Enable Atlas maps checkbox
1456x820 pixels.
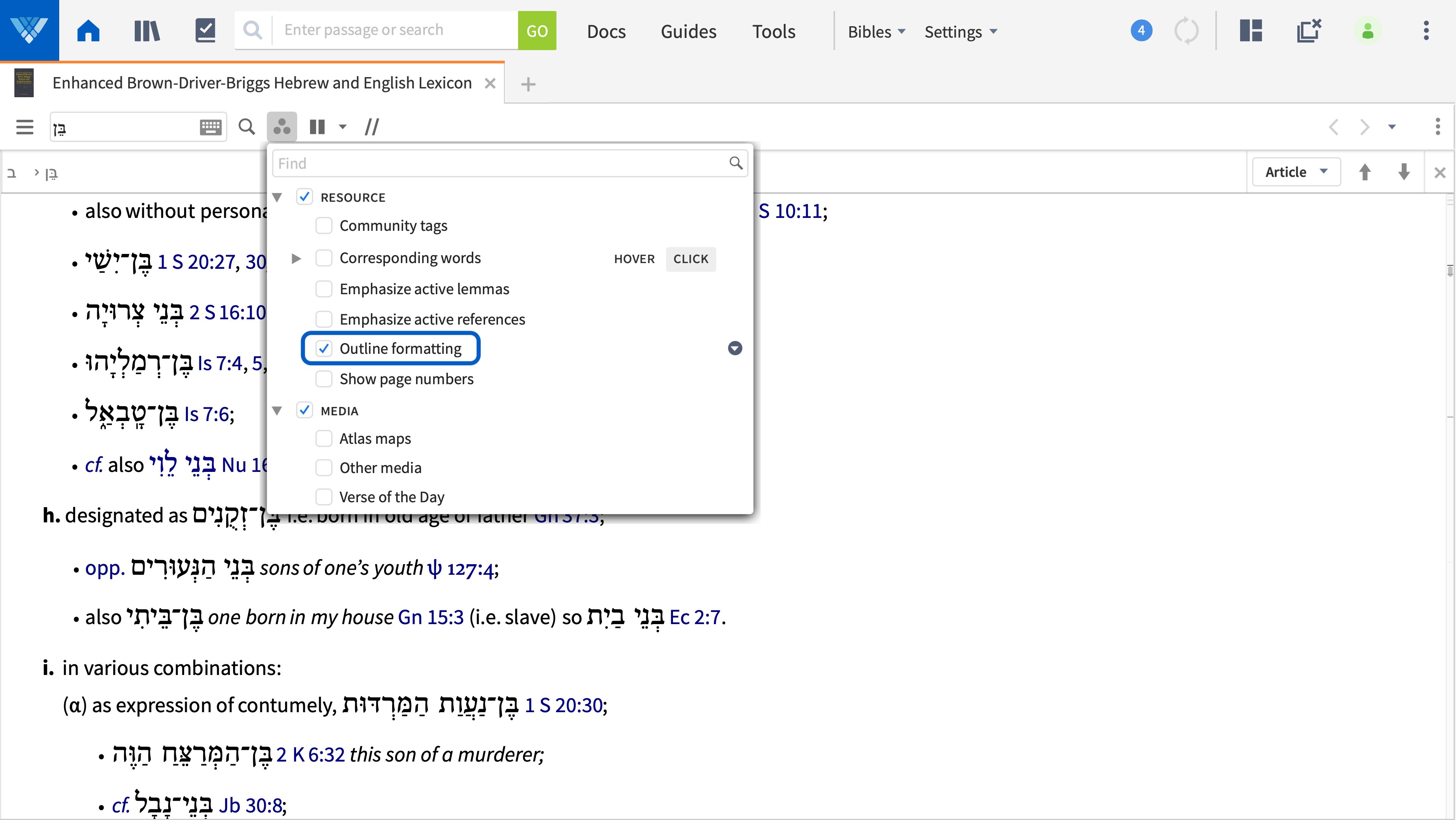[x=323, y=438]
